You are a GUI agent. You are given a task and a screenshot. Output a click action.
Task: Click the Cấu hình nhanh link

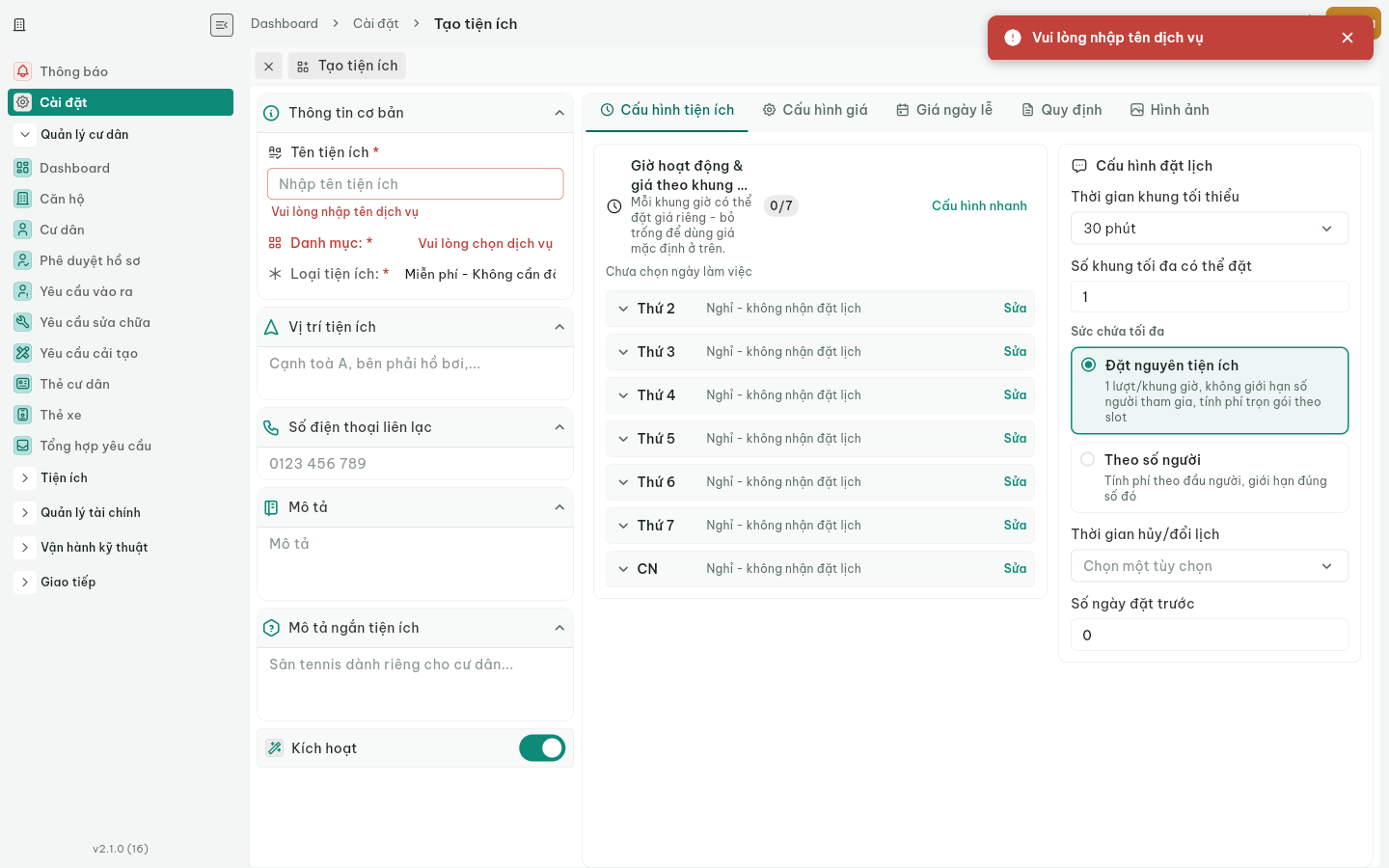pyautogui.click(x=979, y=205)
